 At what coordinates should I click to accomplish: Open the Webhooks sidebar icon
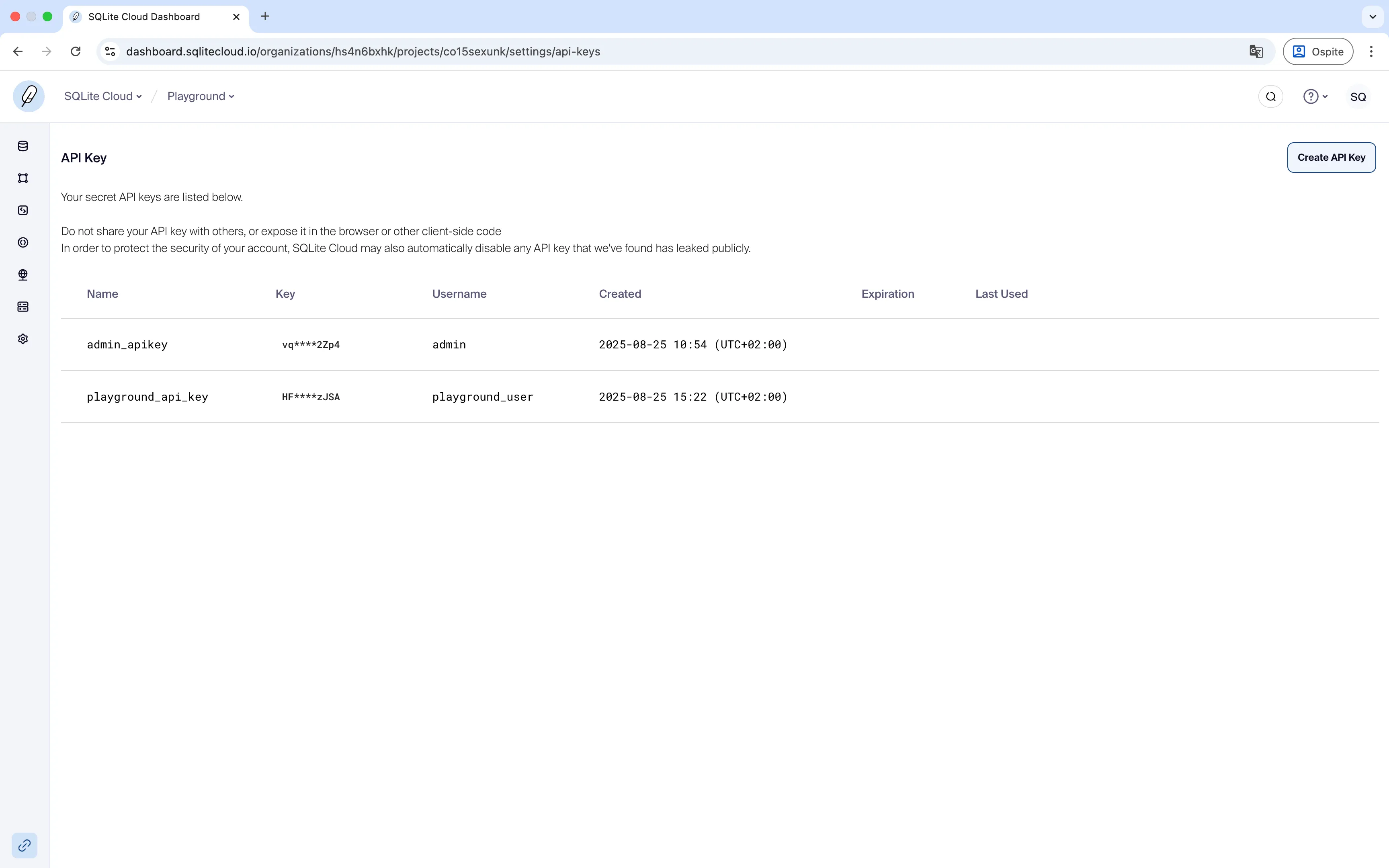[23, 242]
